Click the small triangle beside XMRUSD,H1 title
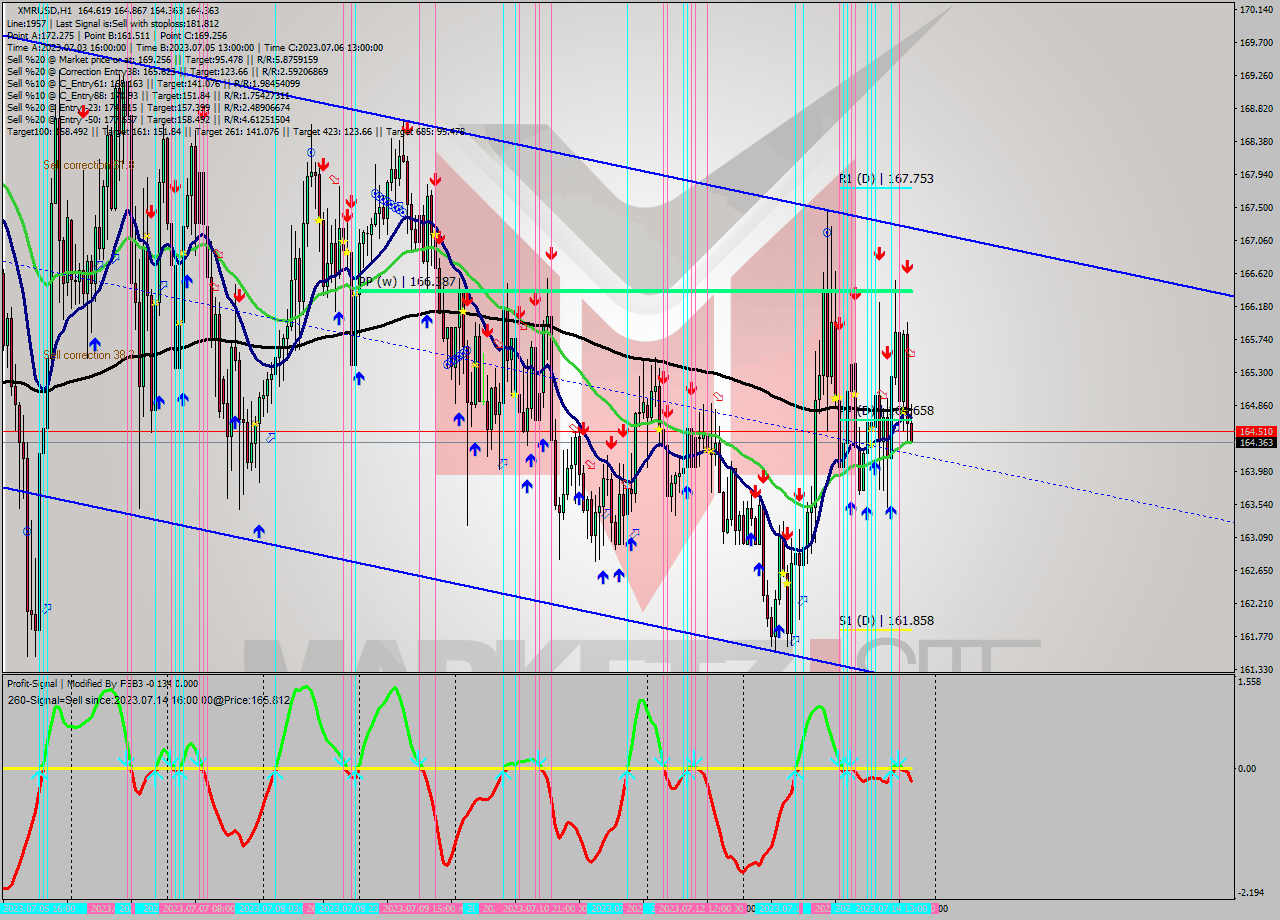Screen dimensions: 1280x920 10,11
